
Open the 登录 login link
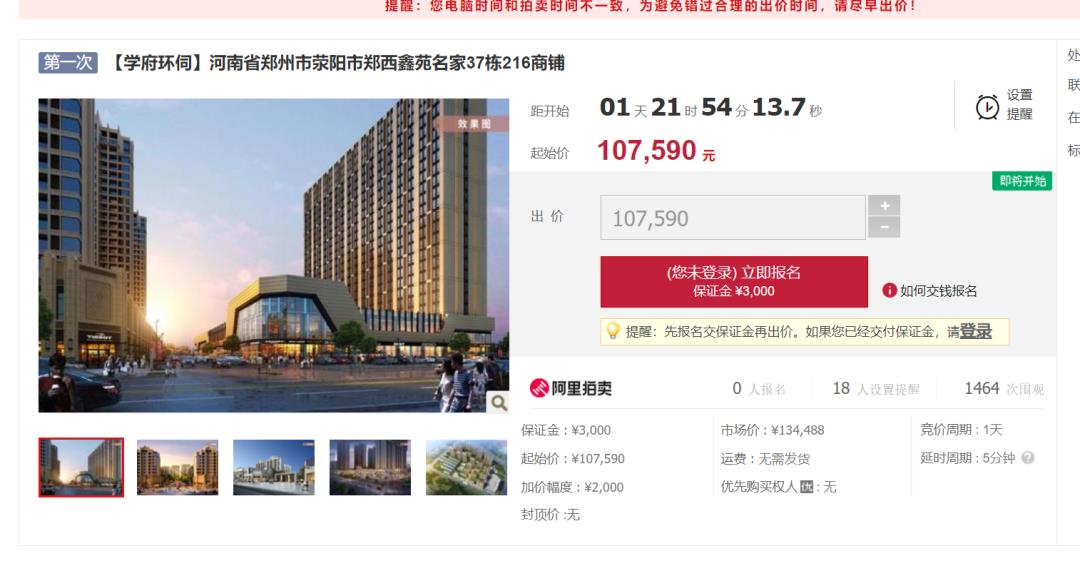975,332
